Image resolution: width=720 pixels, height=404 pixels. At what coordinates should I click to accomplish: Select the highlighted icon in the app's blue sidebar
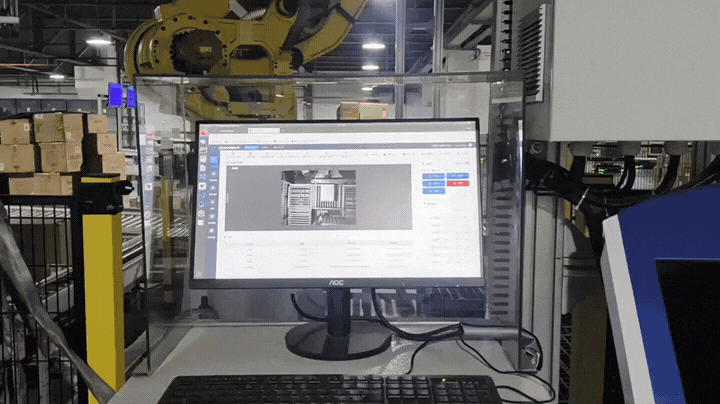point(214,160)
